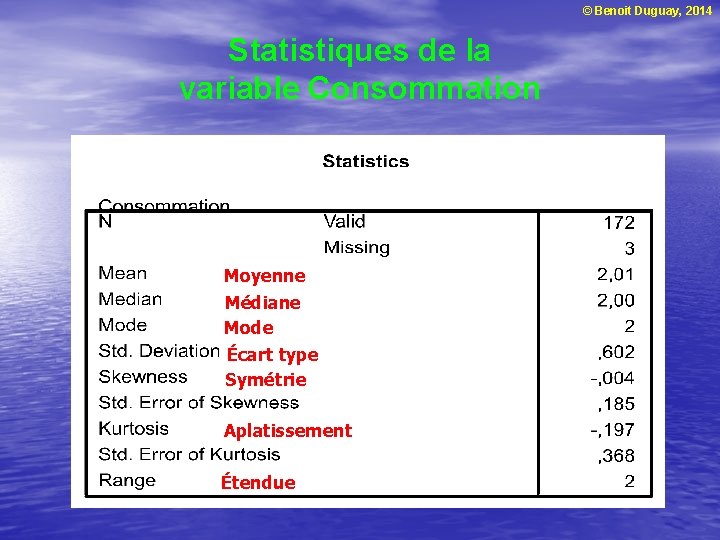Click the red 'Symétrie' annotation
The width and height of the screenshot is (720, 540).
click(265, 380)
